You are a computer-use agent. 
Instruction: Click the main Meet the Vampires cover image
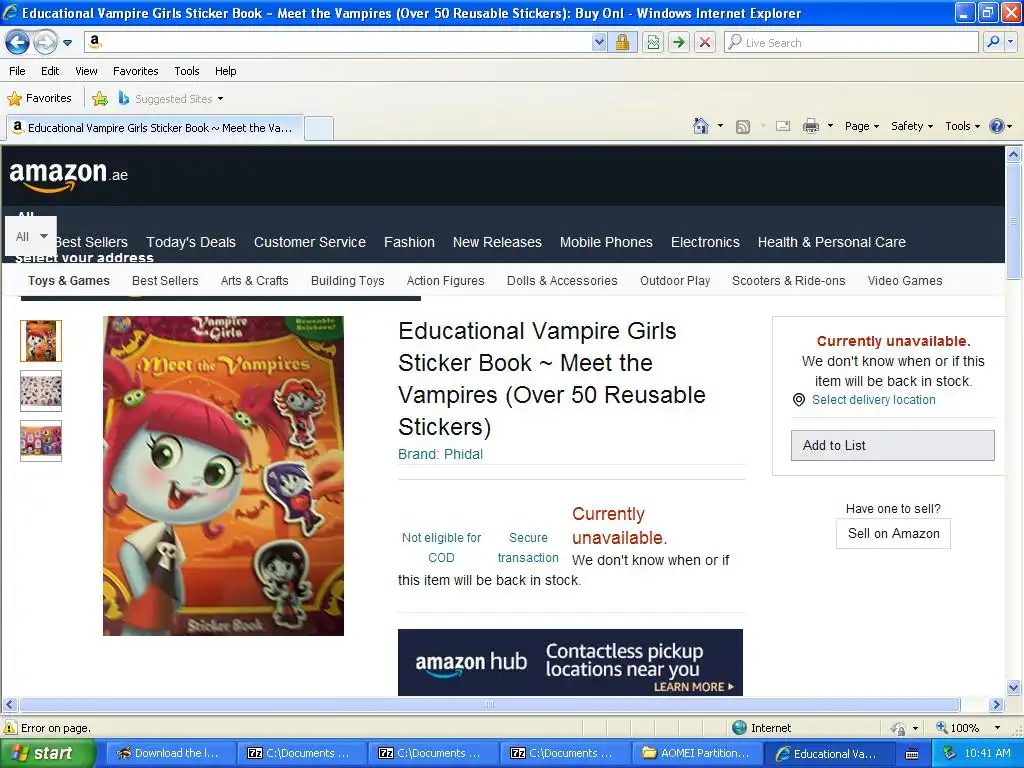click(x=223, y=476)
